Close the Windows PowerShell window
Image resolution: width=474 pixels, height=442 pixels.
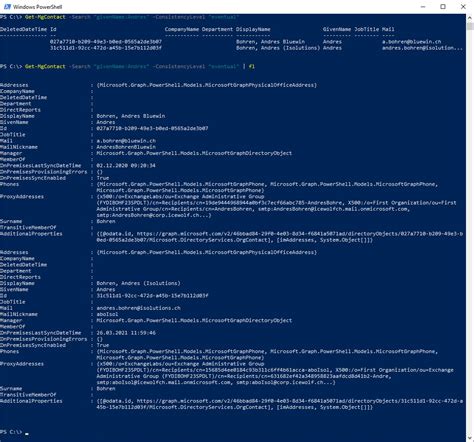point(463,7)
